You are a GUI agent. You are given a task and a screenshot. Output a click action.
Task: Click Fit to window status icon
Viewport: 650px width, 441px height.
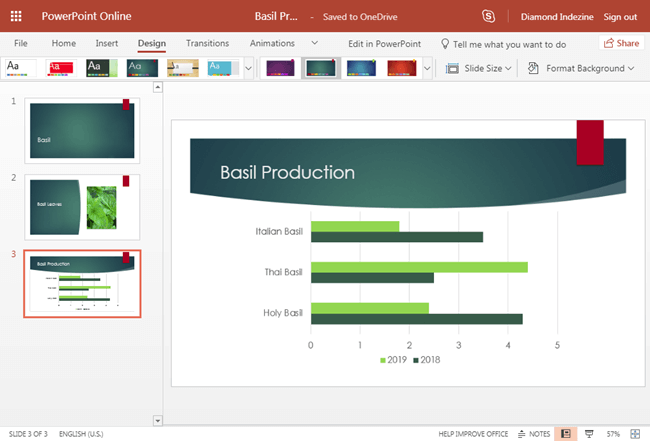636,434
